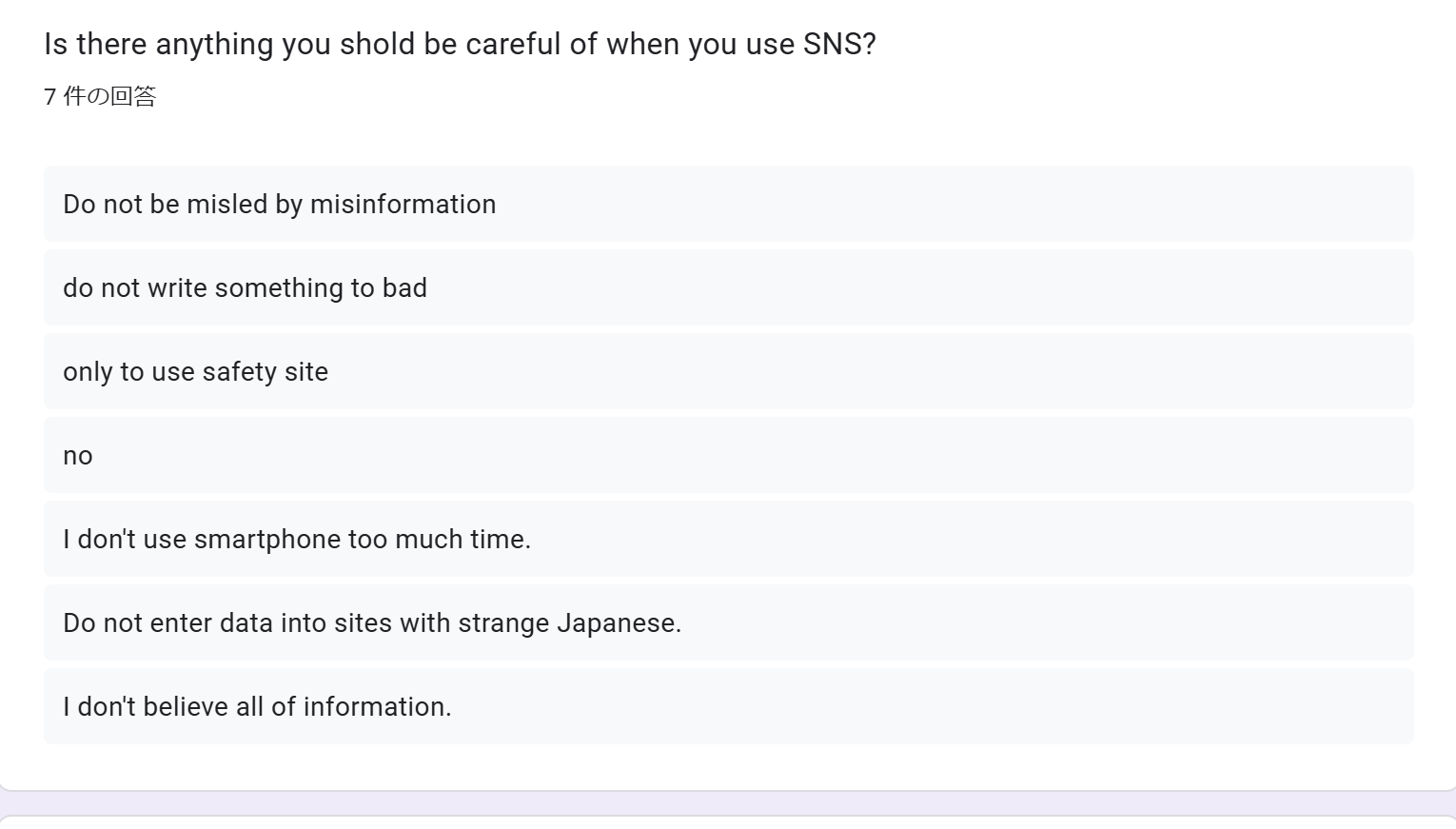Select the response that says 'no'

[x=728, y=455]
